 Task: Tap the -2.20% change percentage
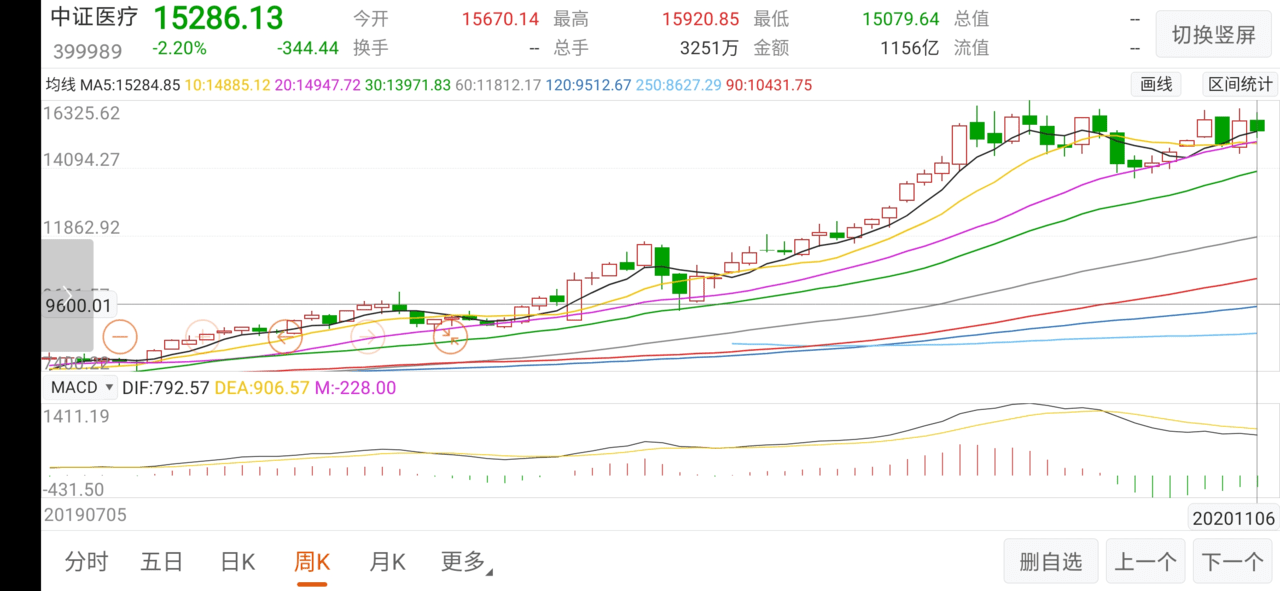pyautogui.click(x=180, y=48)
